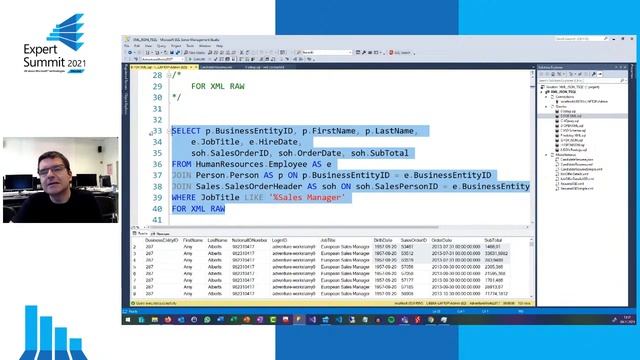Screen dimensions: 640x360
Task: Toggle Include Live Query Statistics
Action: click(x=247, y=59)
